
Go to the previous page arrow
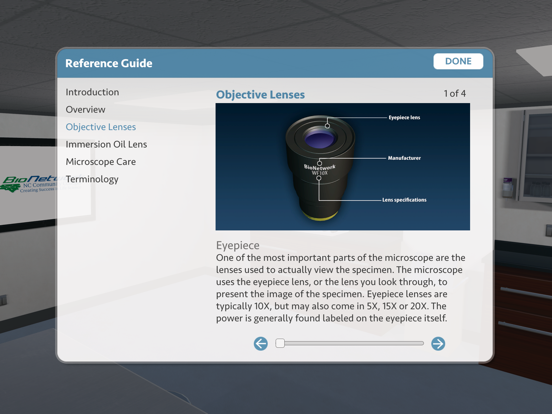point(261,344)
